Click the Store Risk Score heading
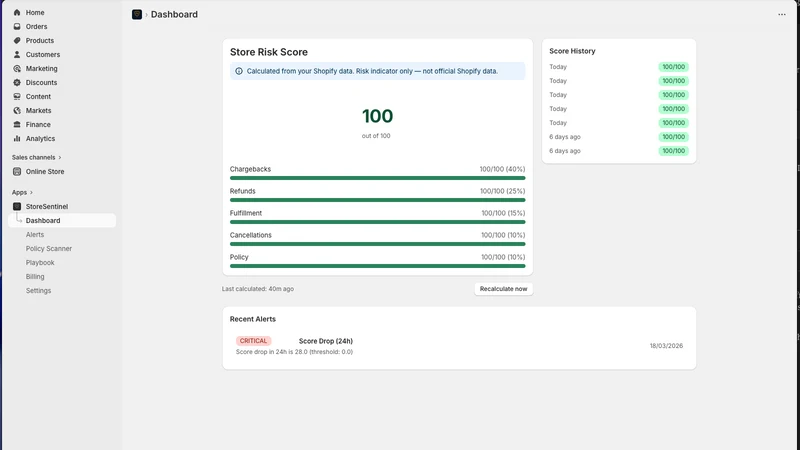Screen dimensions: 800x450 tap(268, 52)
